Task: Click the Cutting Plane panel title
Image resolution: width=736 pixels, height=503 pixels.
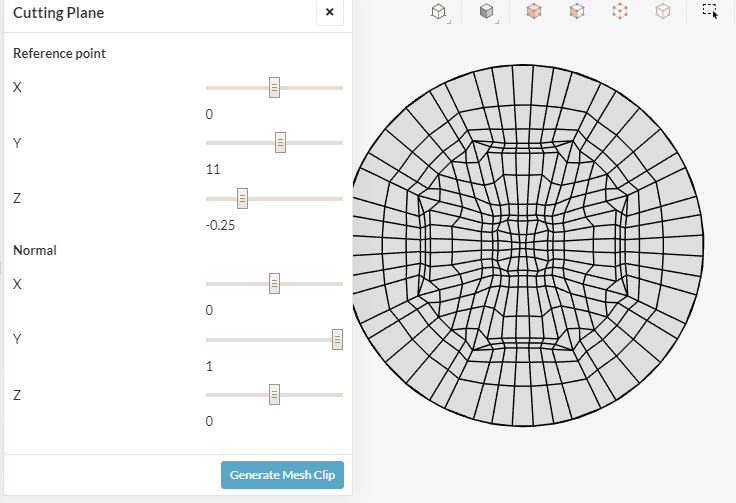Action: click(x=58, y=13)
